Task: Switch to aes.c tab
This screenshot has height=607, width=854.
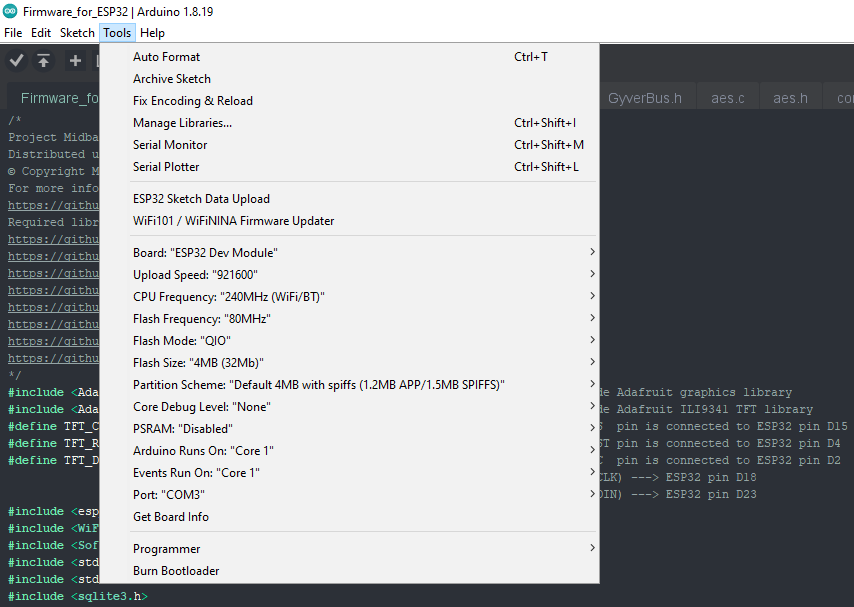Action: (x=728, y=98)
